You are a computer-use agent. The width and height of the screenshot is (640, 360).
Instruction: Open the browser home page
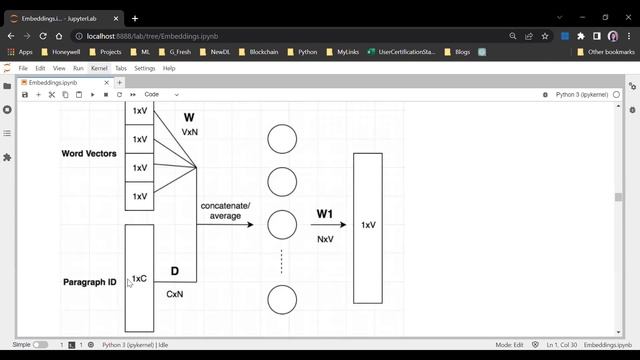pyautogui.click(x=59, y=36)
